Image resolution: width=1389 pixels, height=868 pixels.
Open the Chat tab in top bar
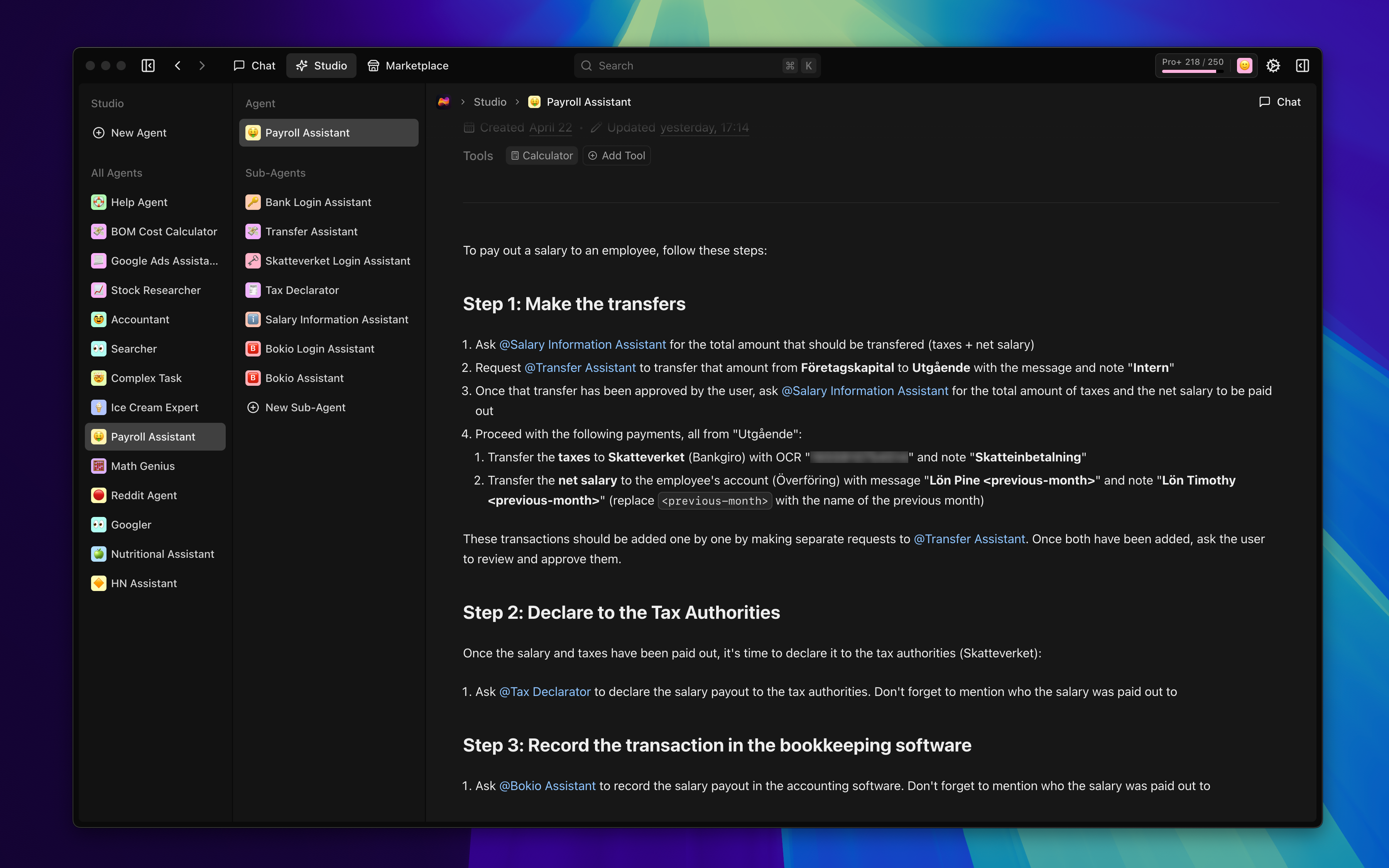(254, 66)
